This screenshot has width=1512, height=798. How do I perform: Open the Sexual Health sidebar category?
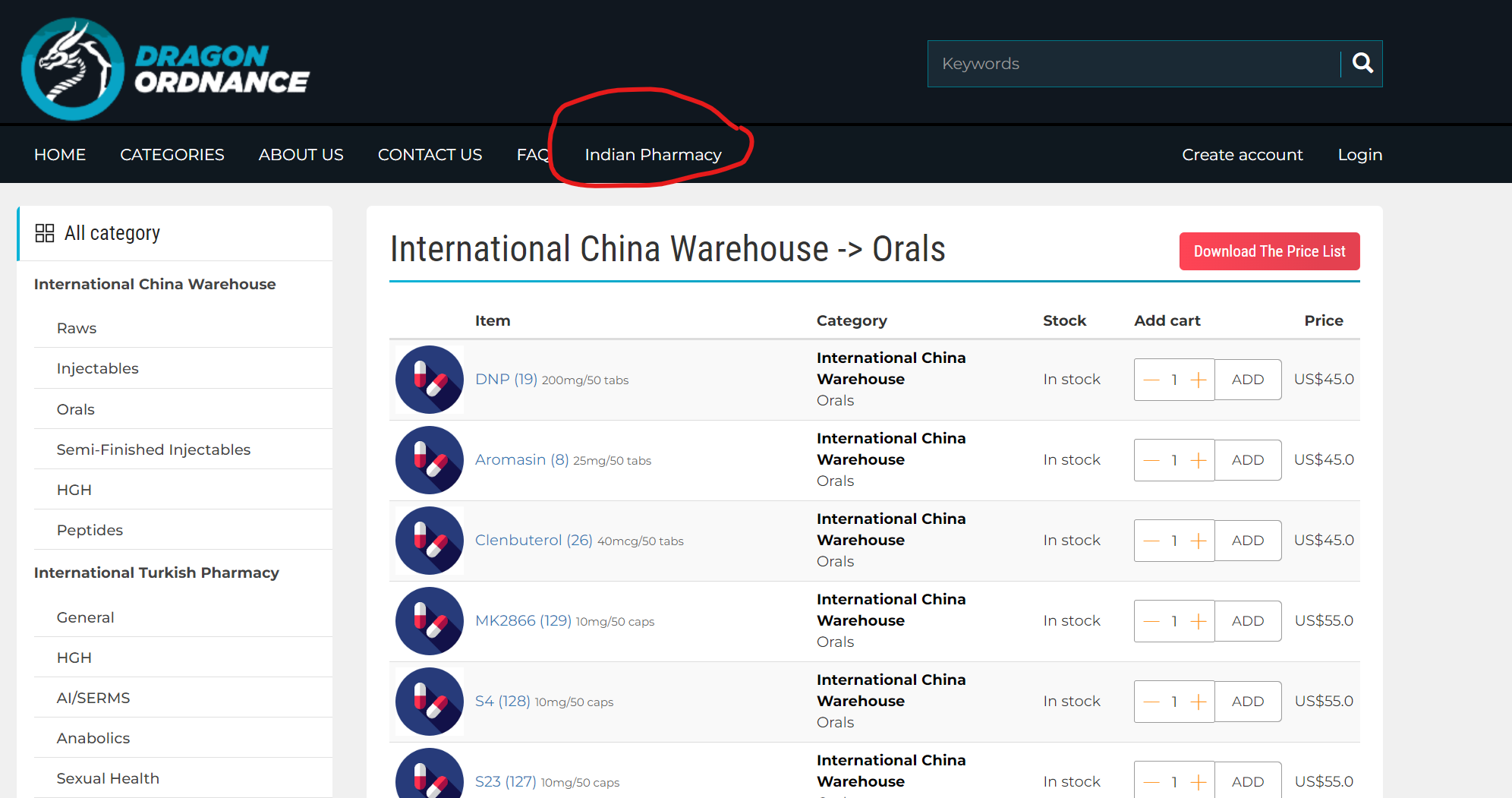(108, 778)
